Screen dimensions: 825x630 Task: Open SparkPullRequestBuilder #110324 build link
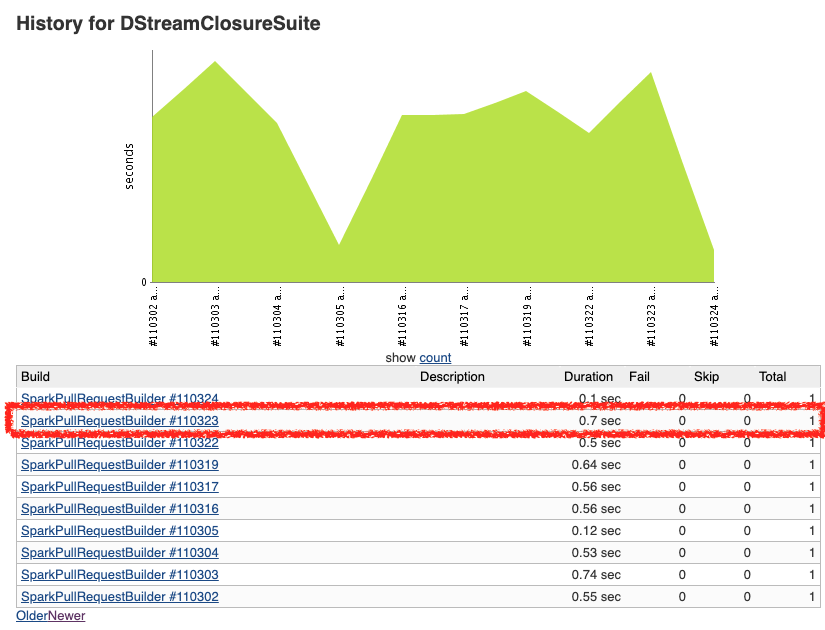pyautogui.click(x=119, y=398)
